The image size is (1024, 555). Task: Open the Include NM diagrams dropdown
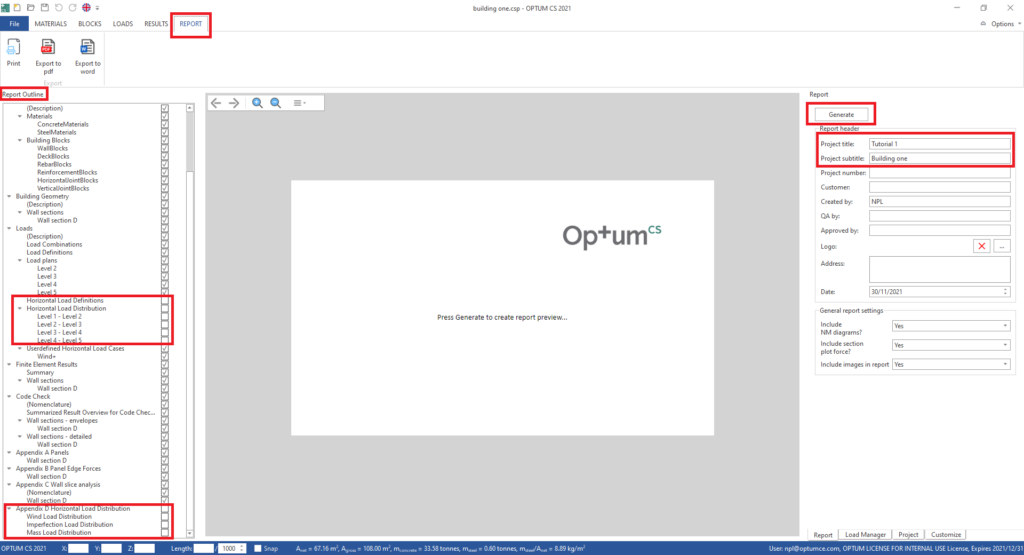pyautogui.click(x=950, y=326)
